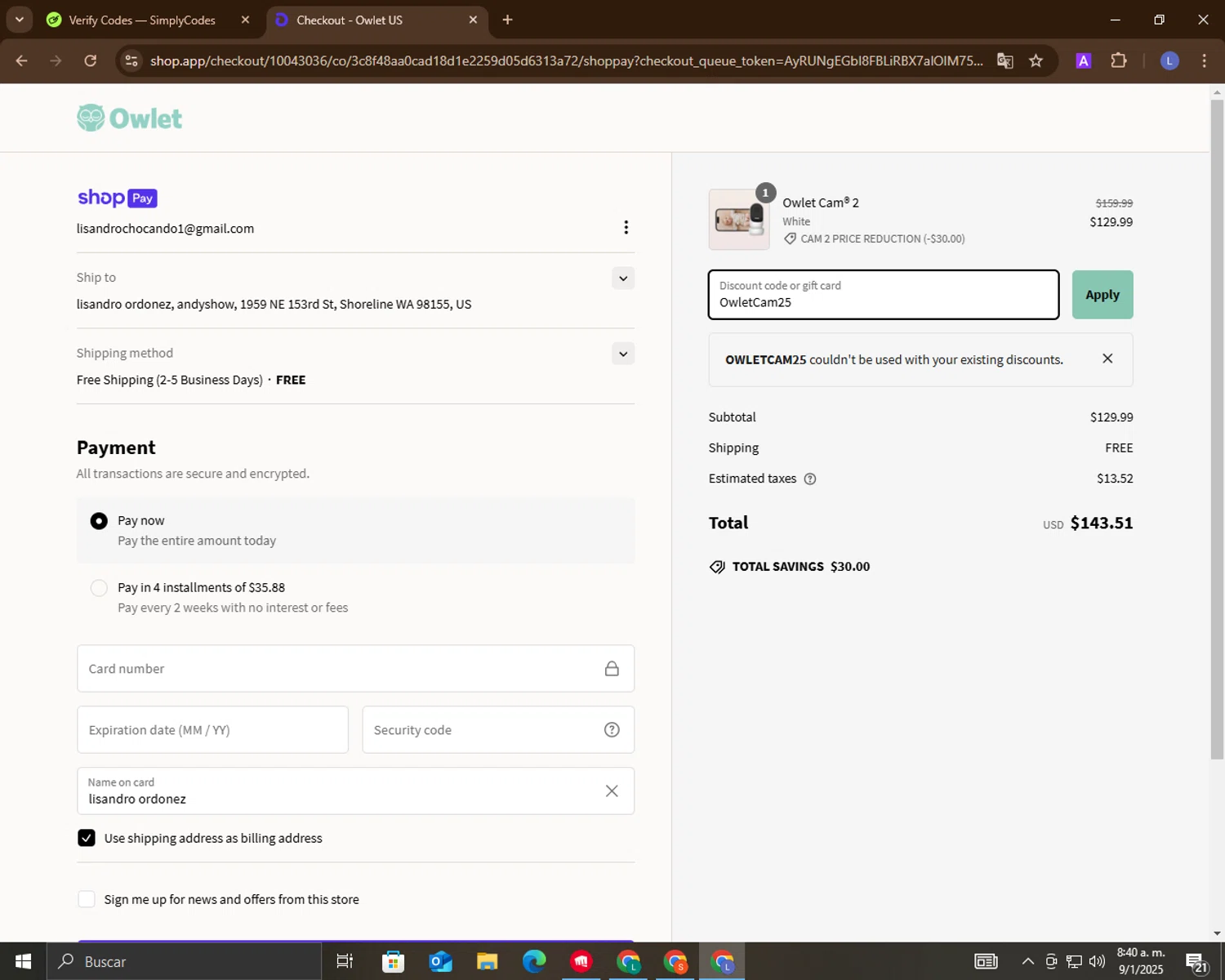Uncheck Use shipping address as billing address
The width and height of the screenshot is (1225, 980).
(87, 838)
